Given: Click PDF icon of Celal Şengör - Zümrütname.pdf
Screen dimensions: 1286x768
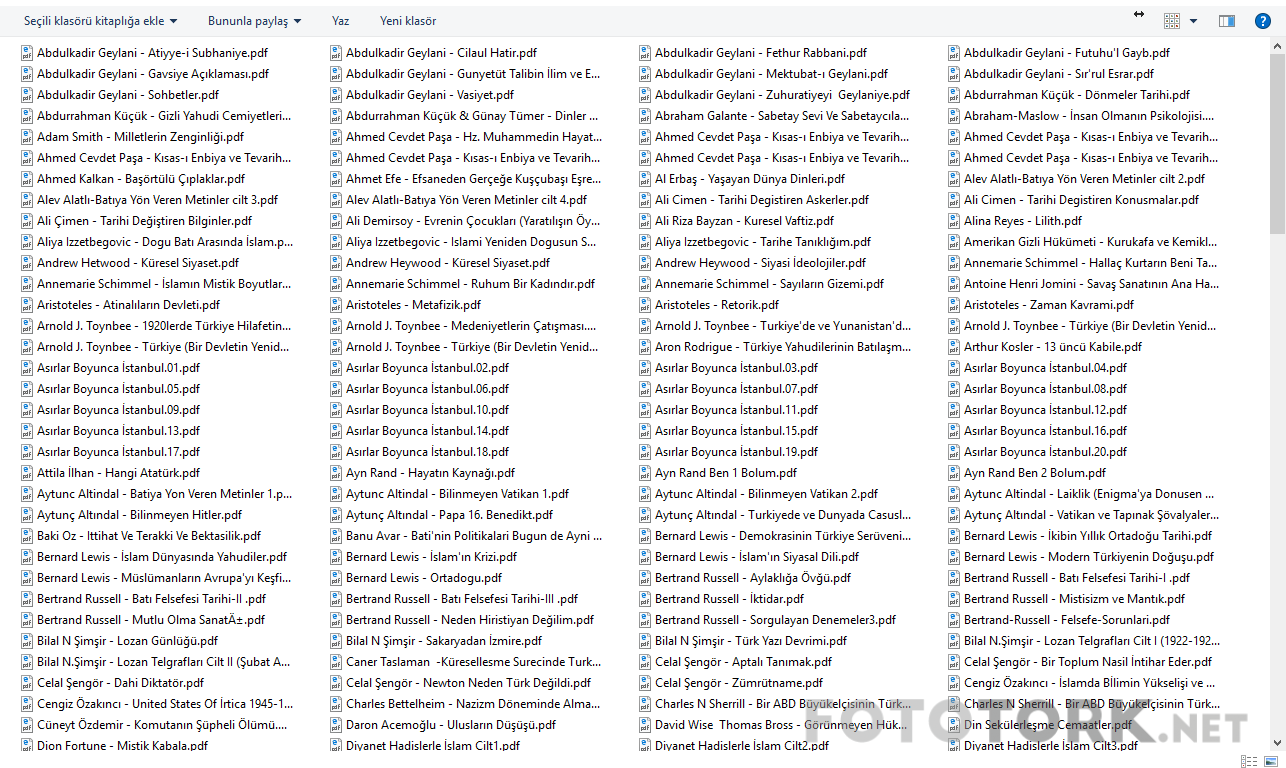Looking at the screenshot, I should (645, 683).
